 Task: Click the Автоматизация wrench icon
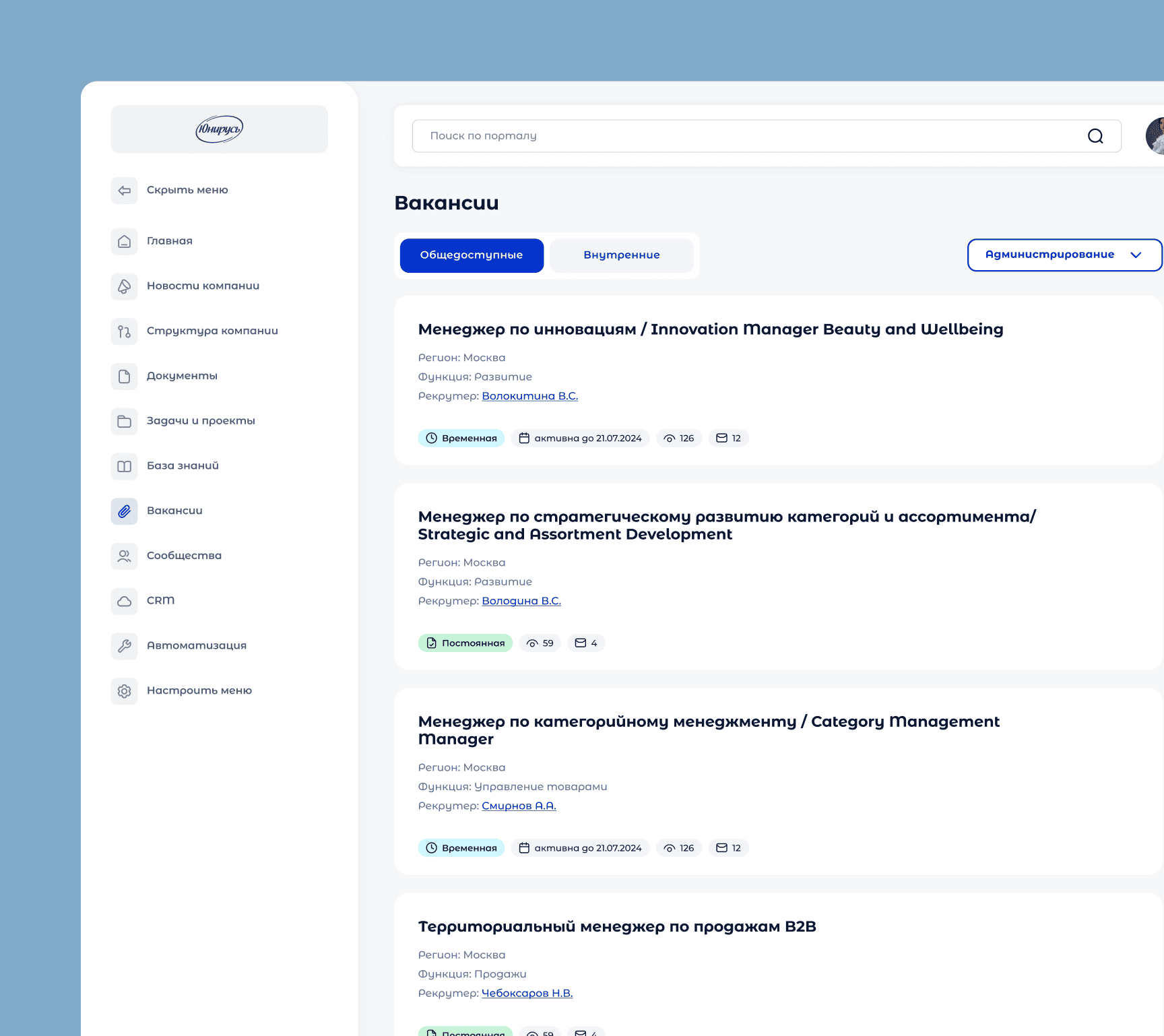124,646
